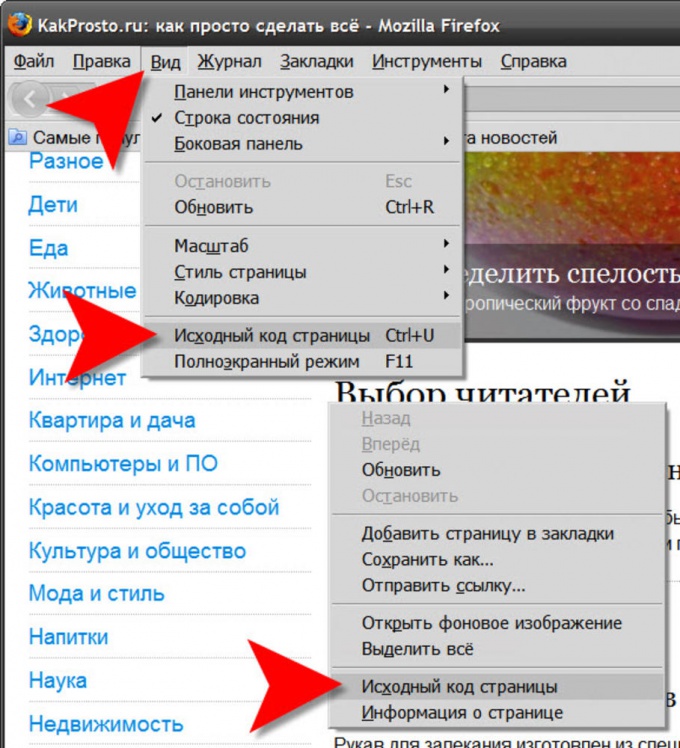
Task: Expand the Масштаб submenu arrow
Action: [x=446, y=244]
